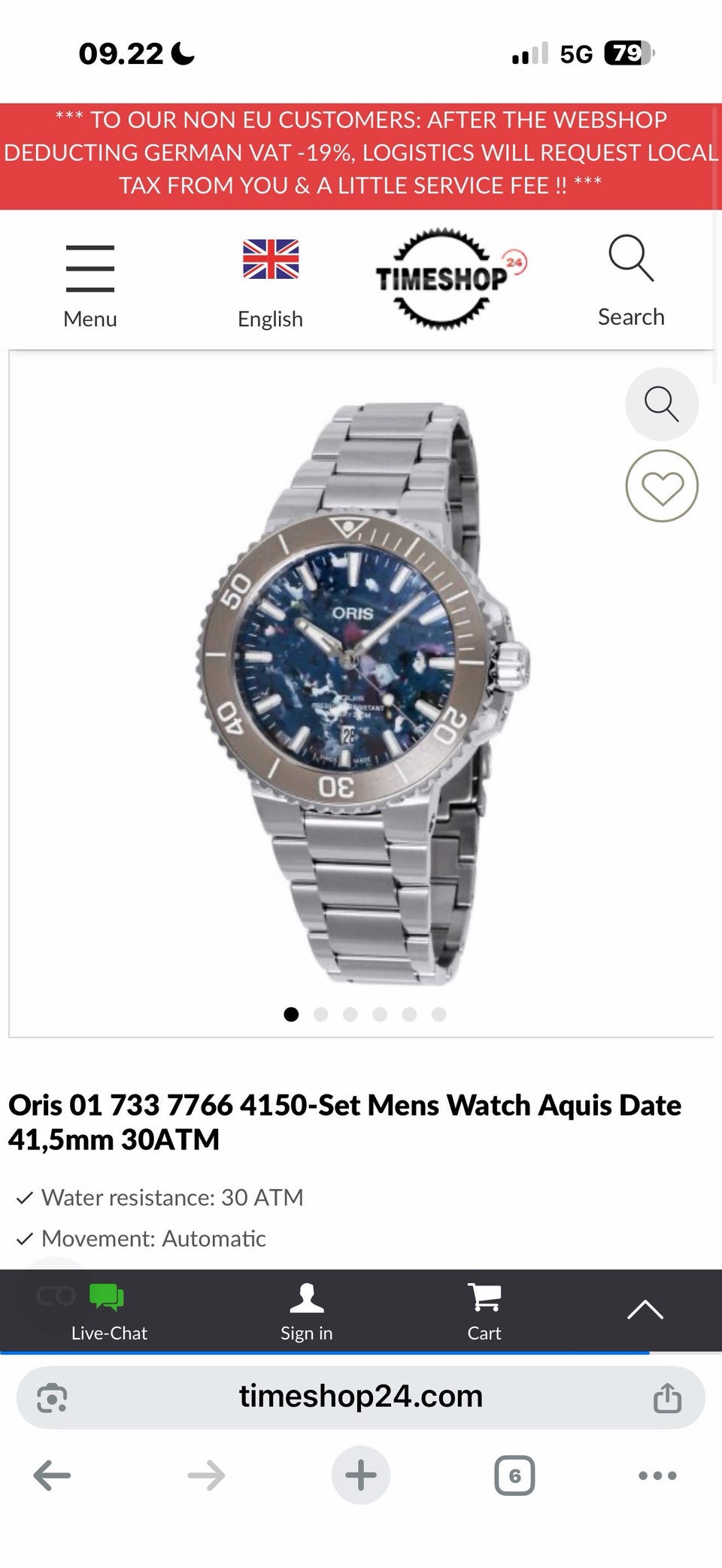Go to the Timeshop24 logo homepage
Screen dimensions: 722x1568
[451, 279]
